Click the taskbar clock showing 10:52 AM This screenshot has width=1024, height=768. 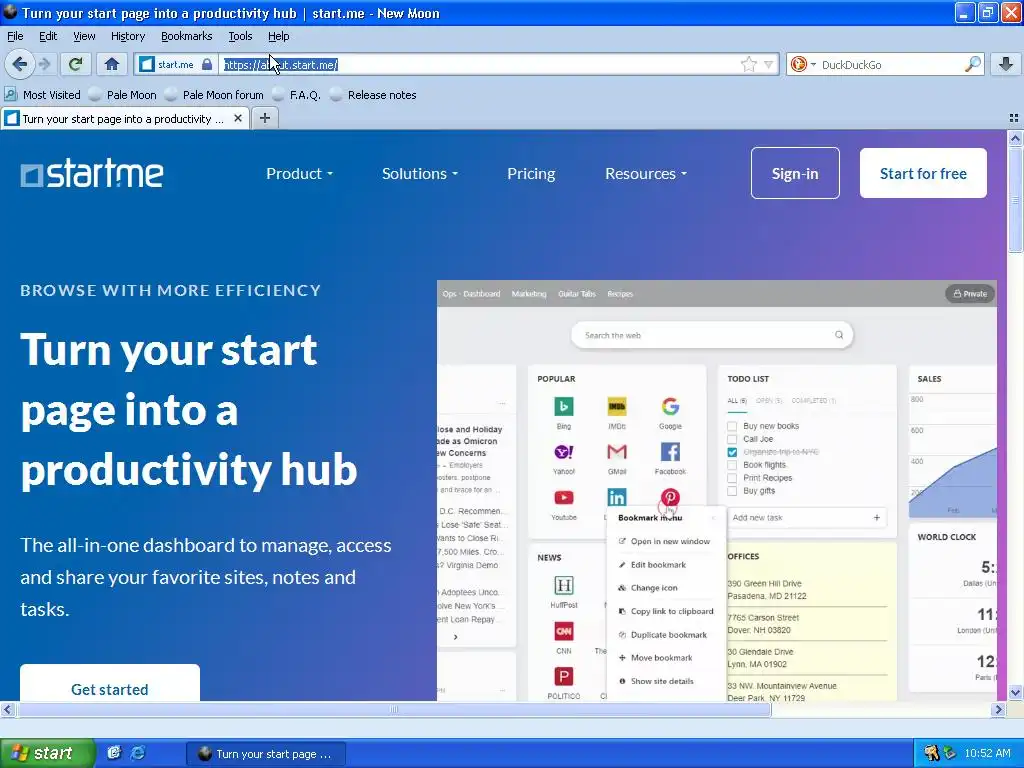(987, 753)
